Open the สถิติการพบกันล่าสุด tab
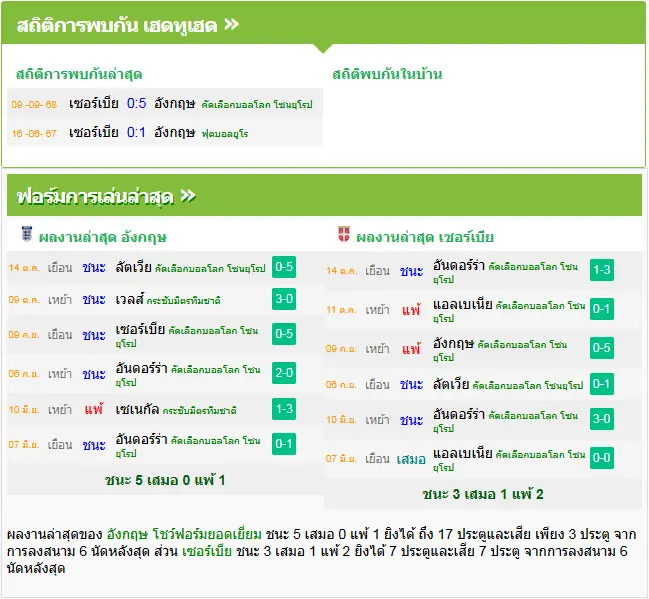Image resolution: width=649 pixels, height=599 pixels. (79, 75)
